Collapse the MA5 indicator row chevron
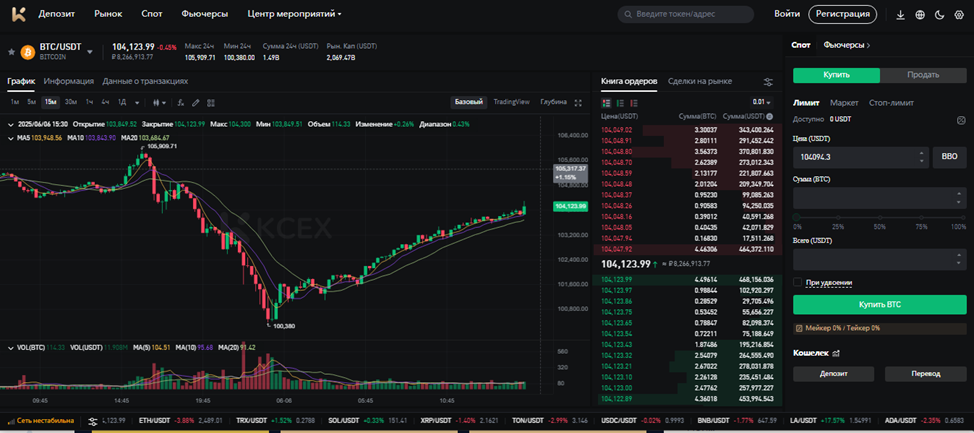 point(11,138)
